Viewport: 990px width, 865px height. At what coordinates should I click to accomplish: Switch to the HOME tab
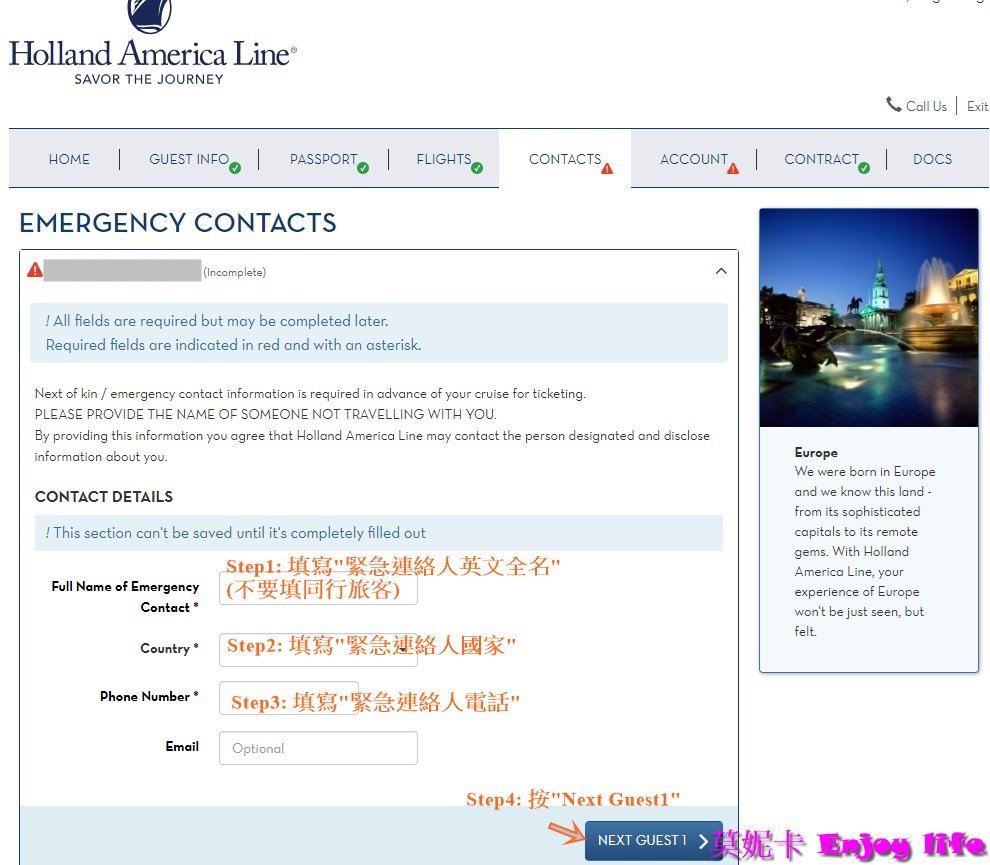click(x=69, y=159)
